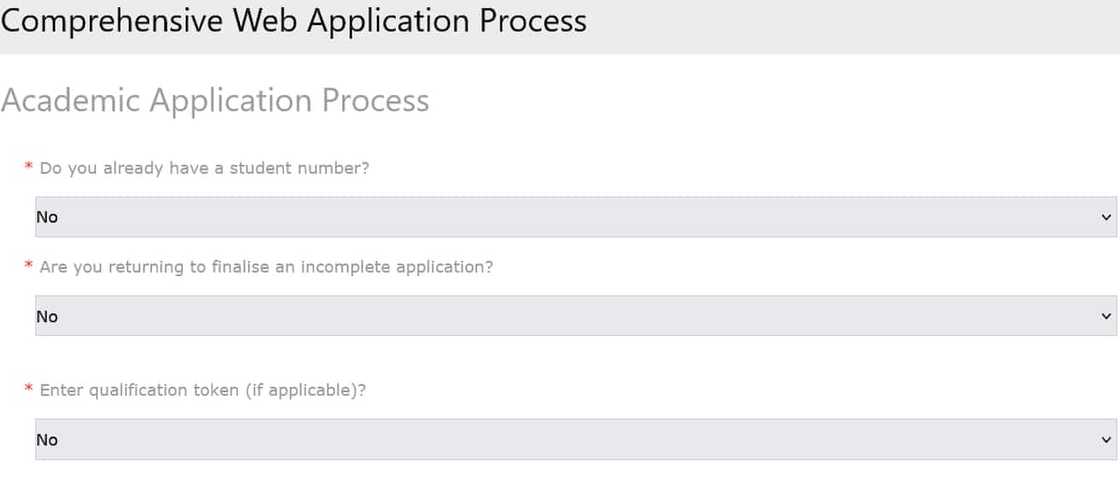Click the "No" value in student number dropdown
The width and height of the screenshot is (1120, 499).
click(47, 217)
